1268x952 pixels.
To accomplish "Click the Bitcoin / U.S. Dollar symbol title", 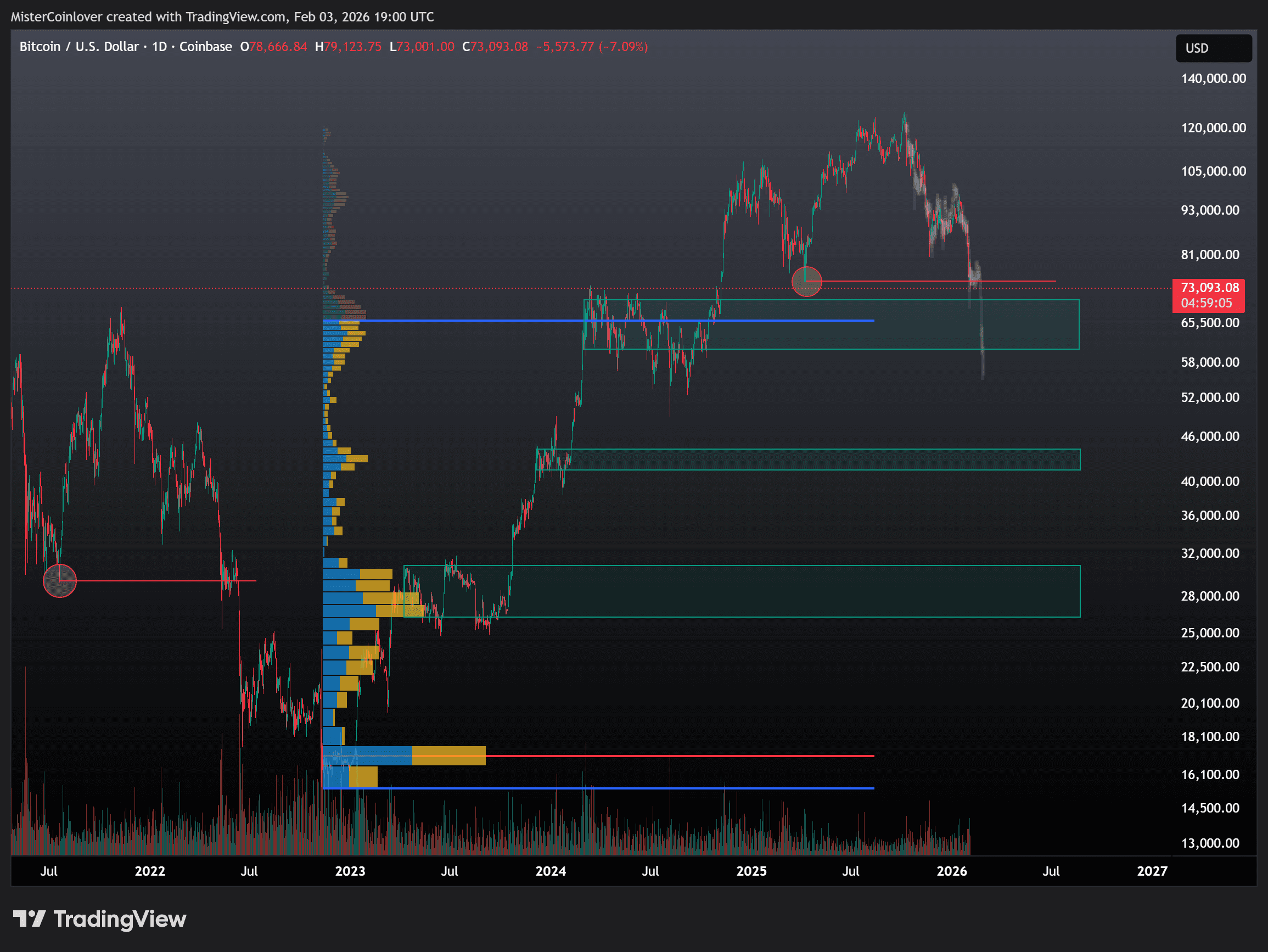I will pyautogui.click(x=79, y=47).
